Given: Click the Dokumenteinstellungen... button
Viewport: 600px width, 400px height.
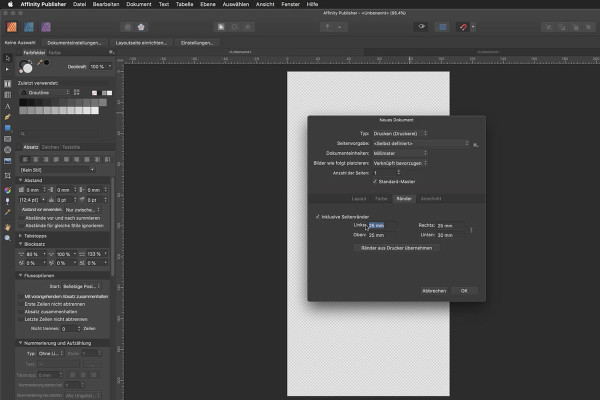Looking at the screenshot, I should (74, 43).
